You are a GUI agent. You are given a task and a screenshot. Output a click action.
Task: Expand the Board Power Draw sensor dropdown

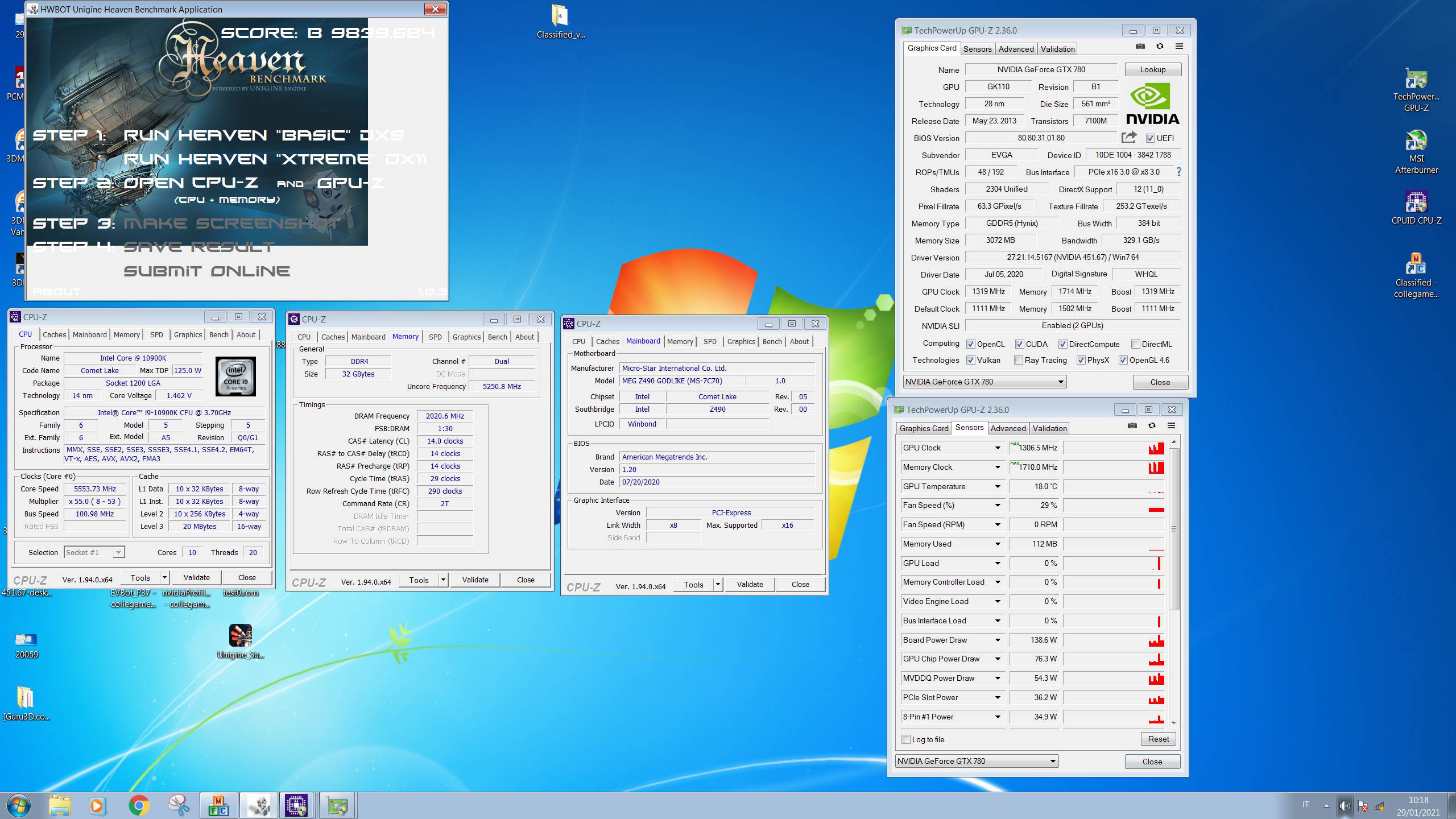(997, 640)
